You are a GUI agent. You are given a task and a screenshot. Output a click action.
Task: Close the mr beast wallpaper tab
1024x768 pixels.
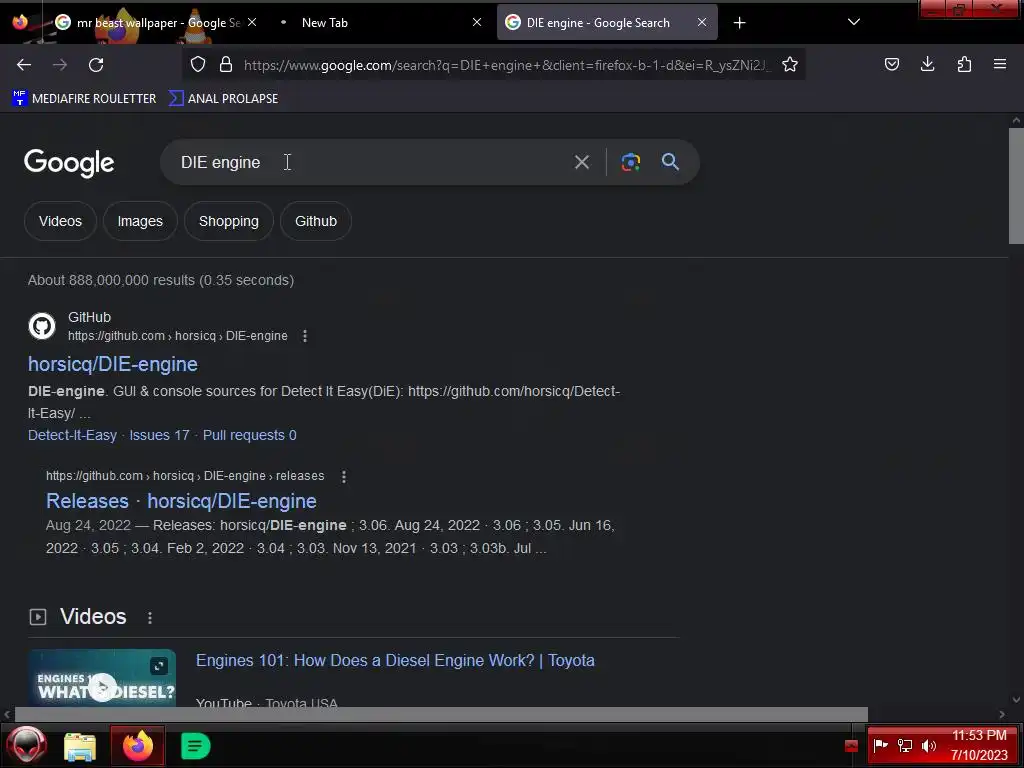point(252,22)
